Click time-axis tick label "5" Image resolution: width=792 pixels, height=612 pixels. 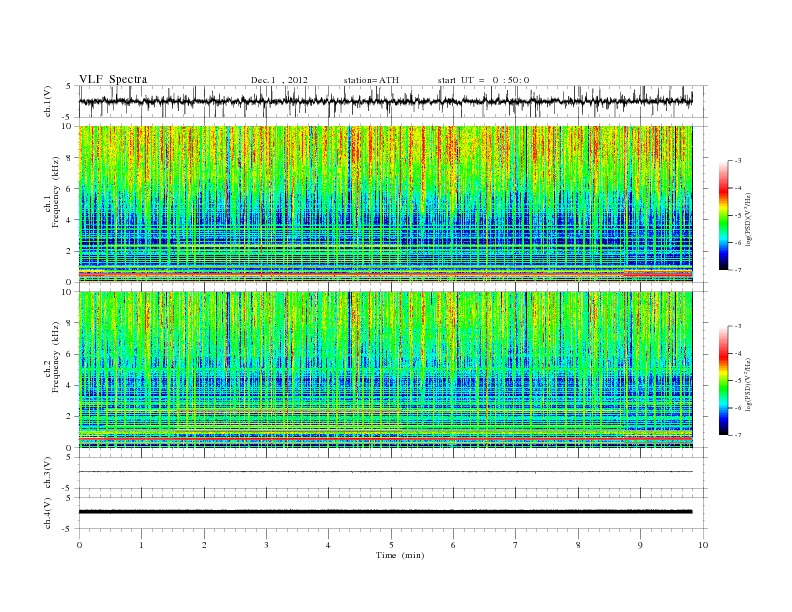(391, 545)
